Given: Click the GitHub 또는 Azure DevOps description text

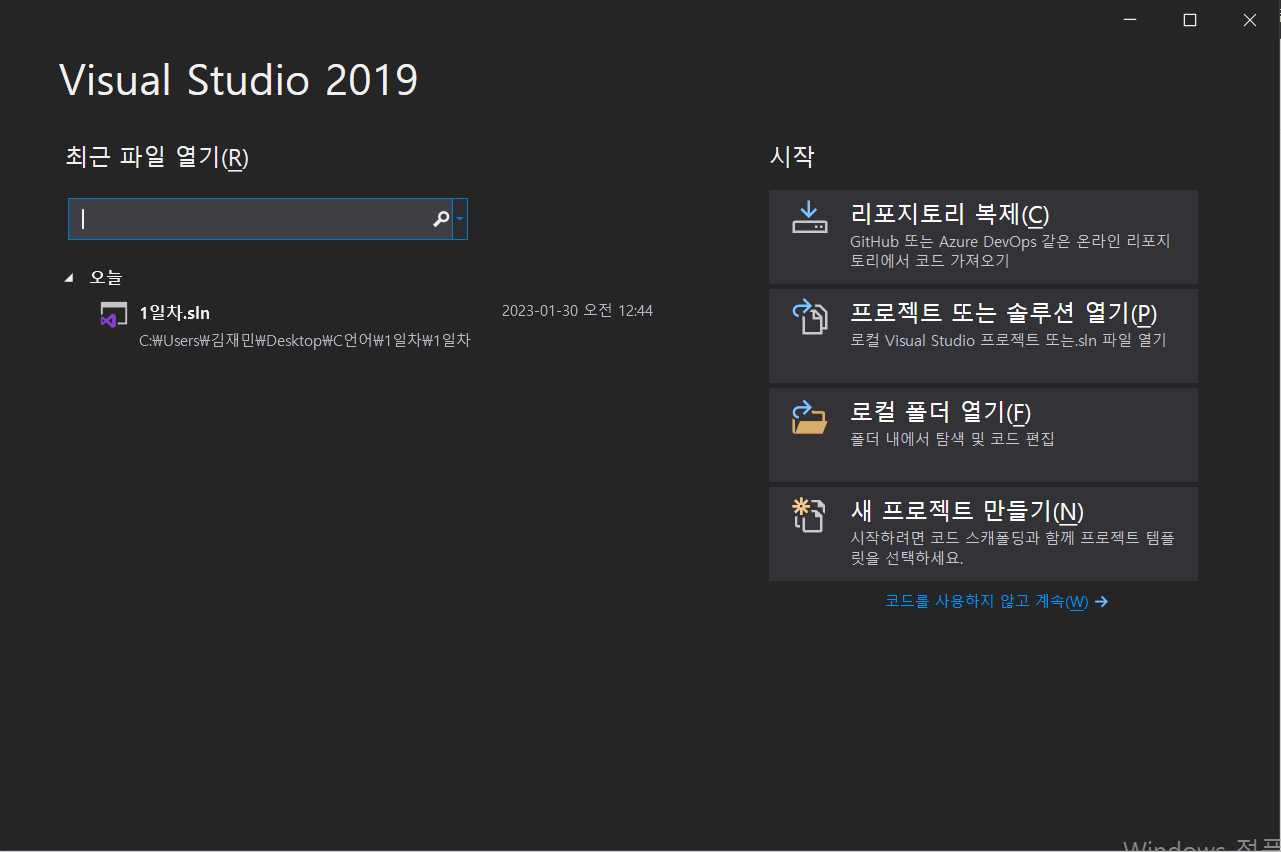Looking at the screenshot, I should 1010,251.
